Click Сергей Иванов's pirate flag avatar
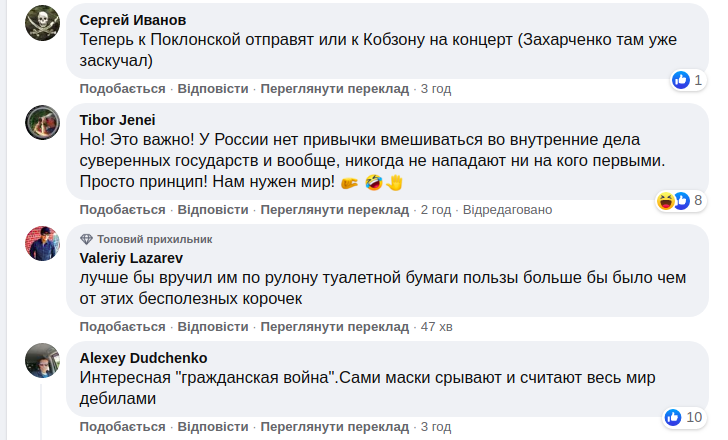The image size is (728, 440). [42, 23]
